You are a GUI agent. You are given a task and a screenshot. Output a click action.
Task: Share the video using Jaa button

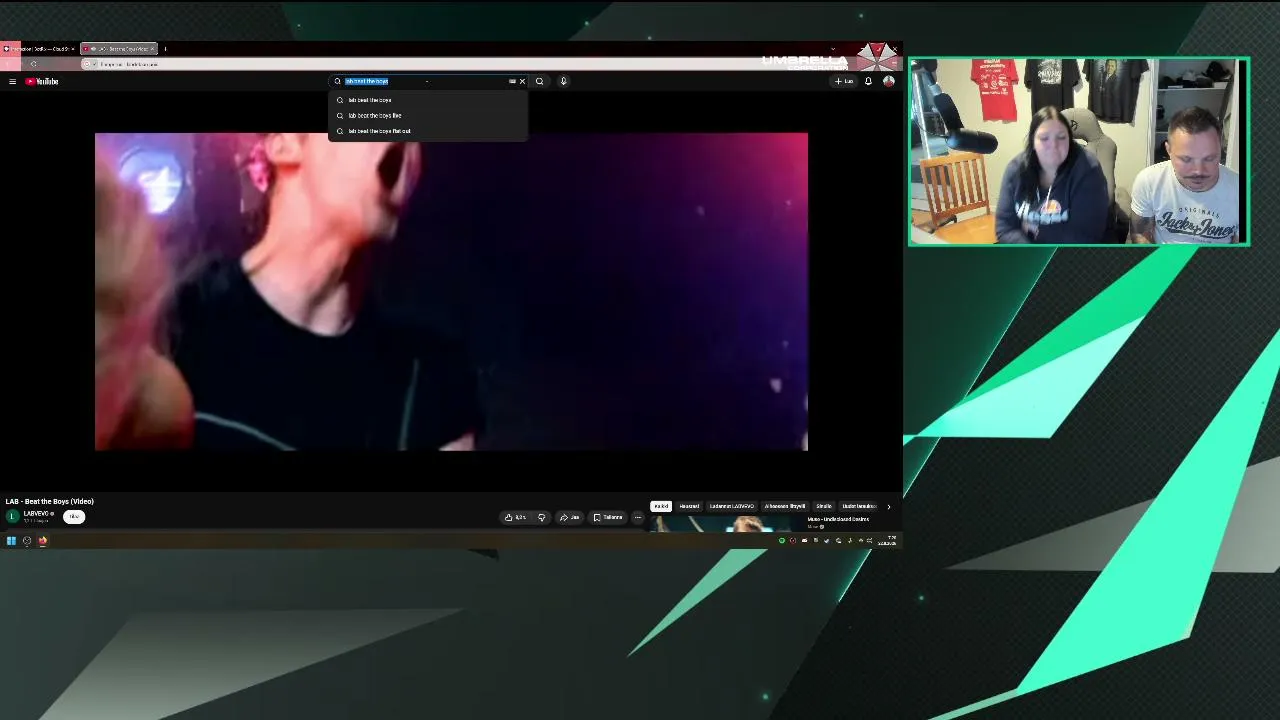(x=570, y=517)
